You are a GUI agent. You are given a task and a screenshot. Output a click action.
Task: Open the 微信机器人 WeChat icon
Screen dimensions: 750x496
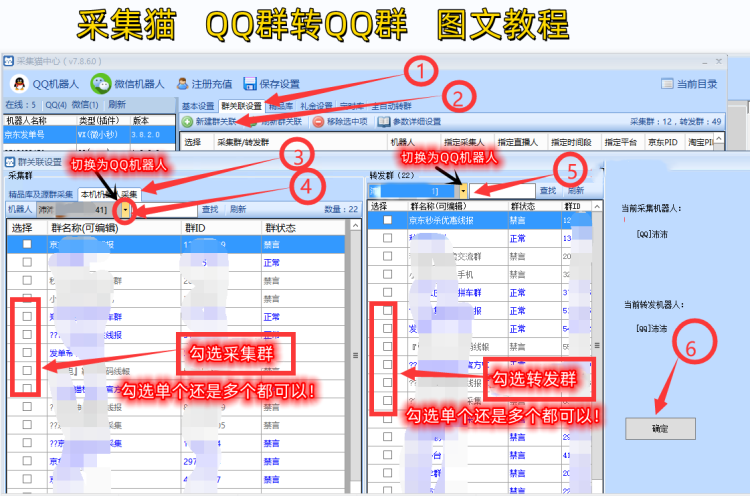[x=100, y=83]
